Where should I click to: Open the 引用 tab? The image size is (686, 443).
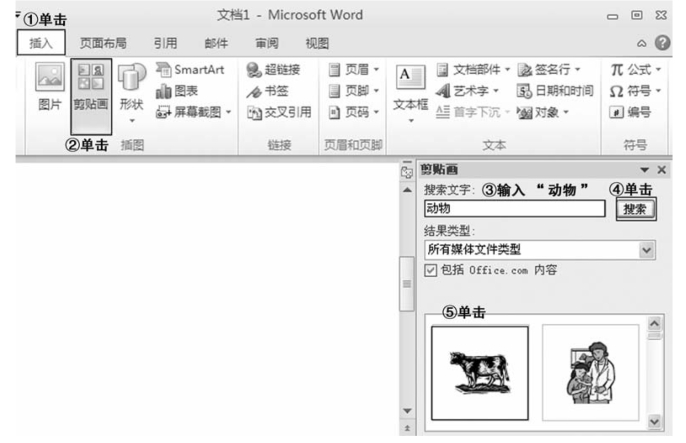[165, 43]
